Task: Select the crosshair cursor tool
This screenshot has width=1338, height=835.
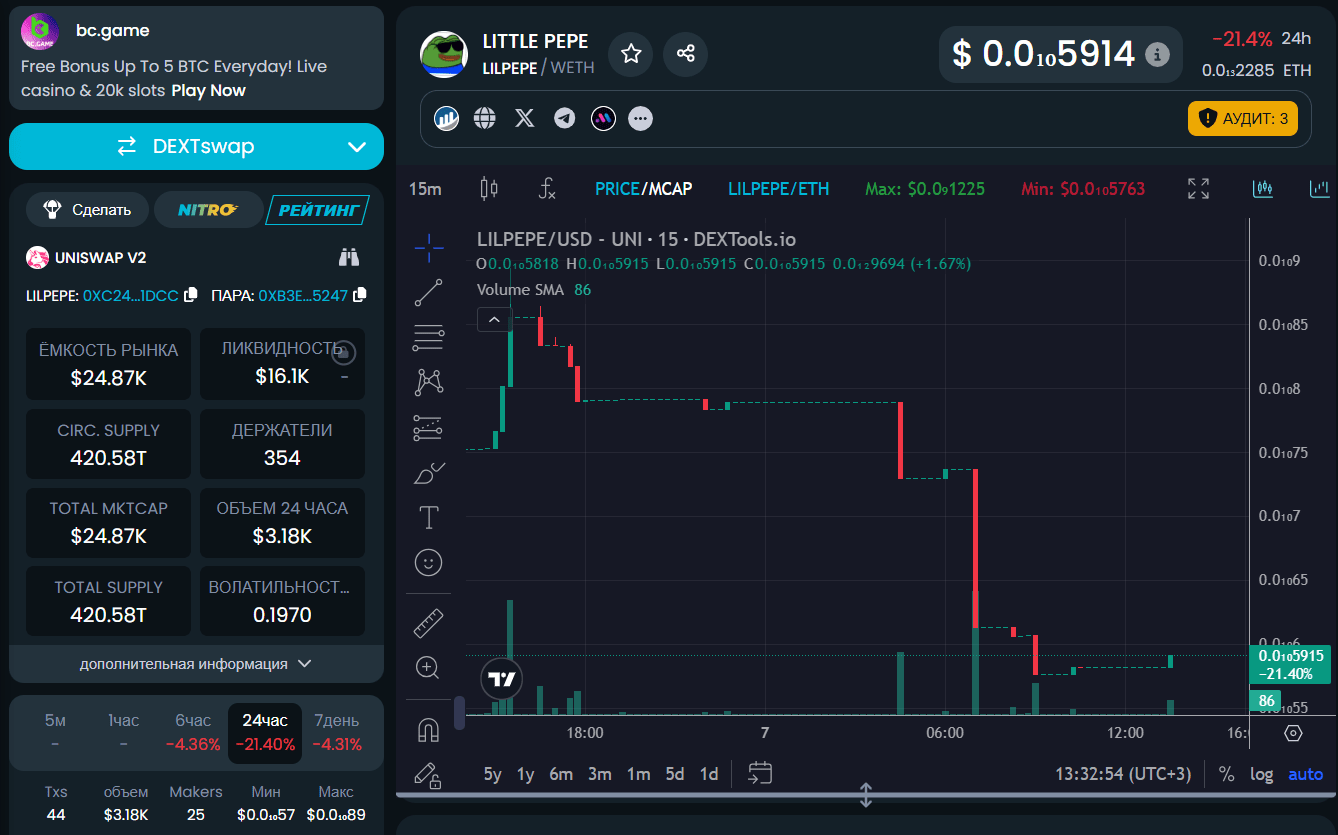Action: coord(429,246)
